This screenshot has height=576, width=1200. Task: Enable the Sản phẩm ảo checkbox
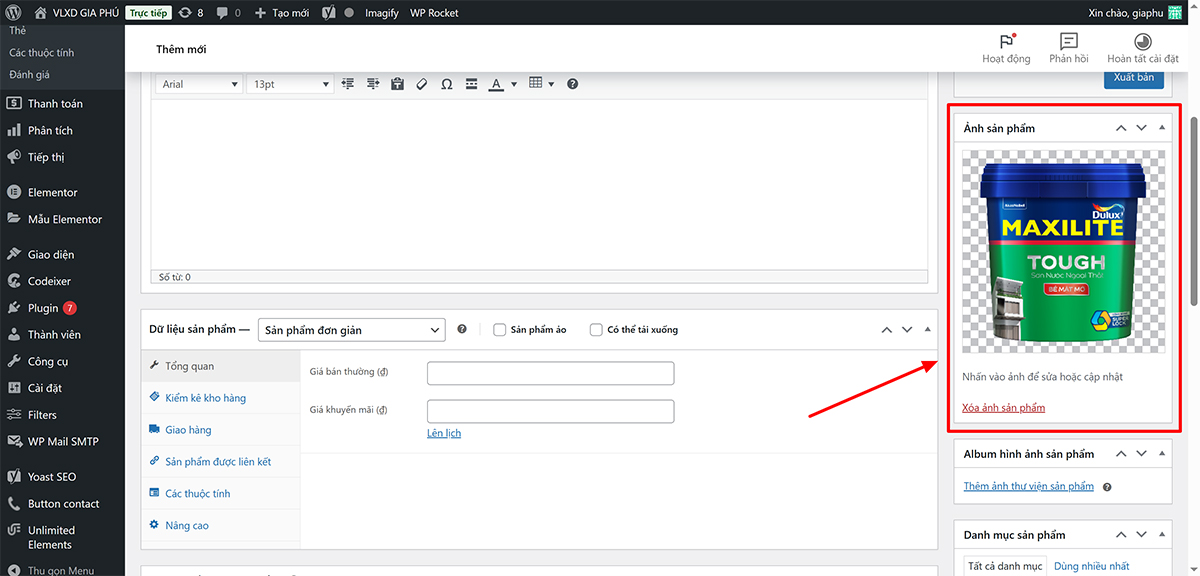pos(500,330)
